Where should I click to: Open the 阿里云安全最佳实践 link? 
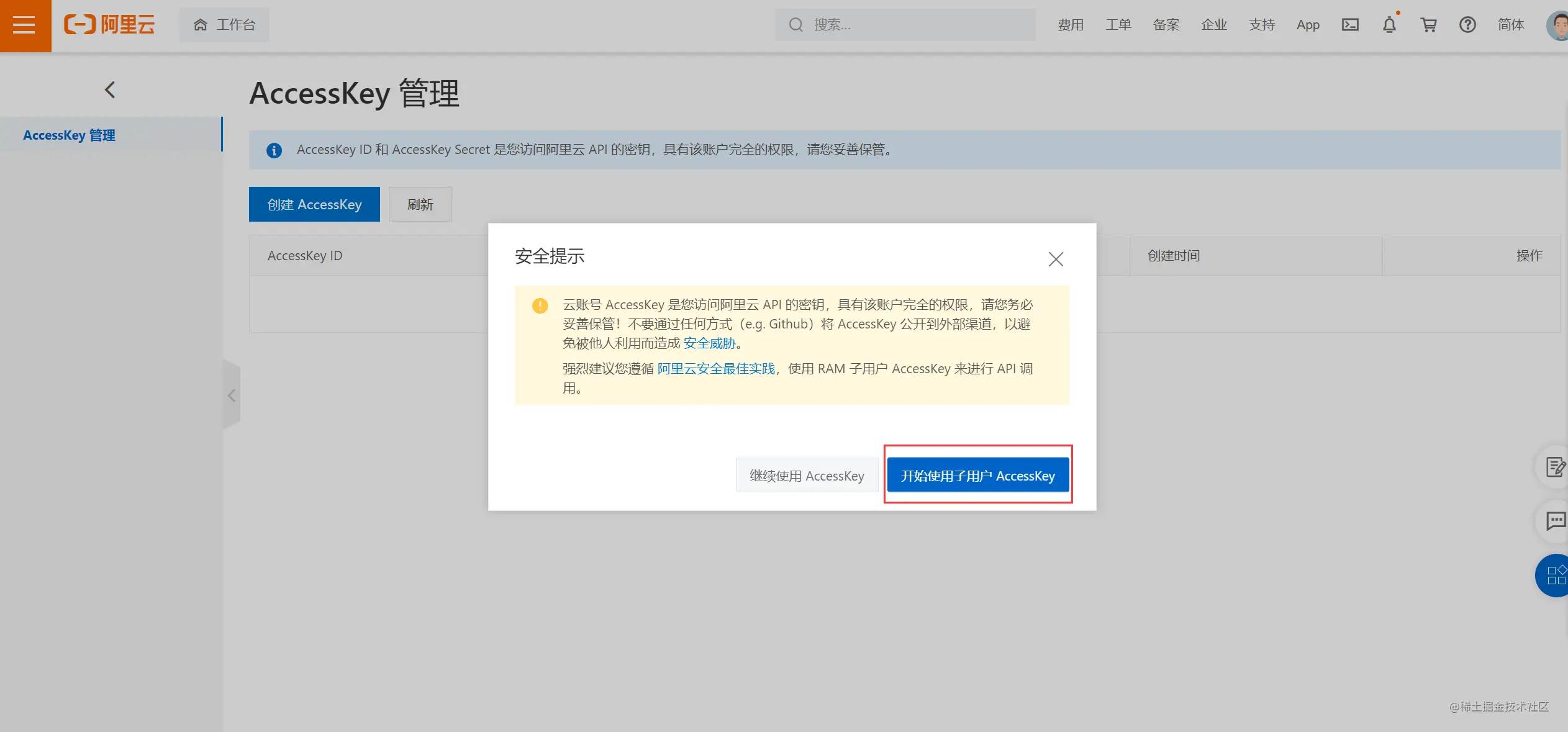[x=716, y=368]
